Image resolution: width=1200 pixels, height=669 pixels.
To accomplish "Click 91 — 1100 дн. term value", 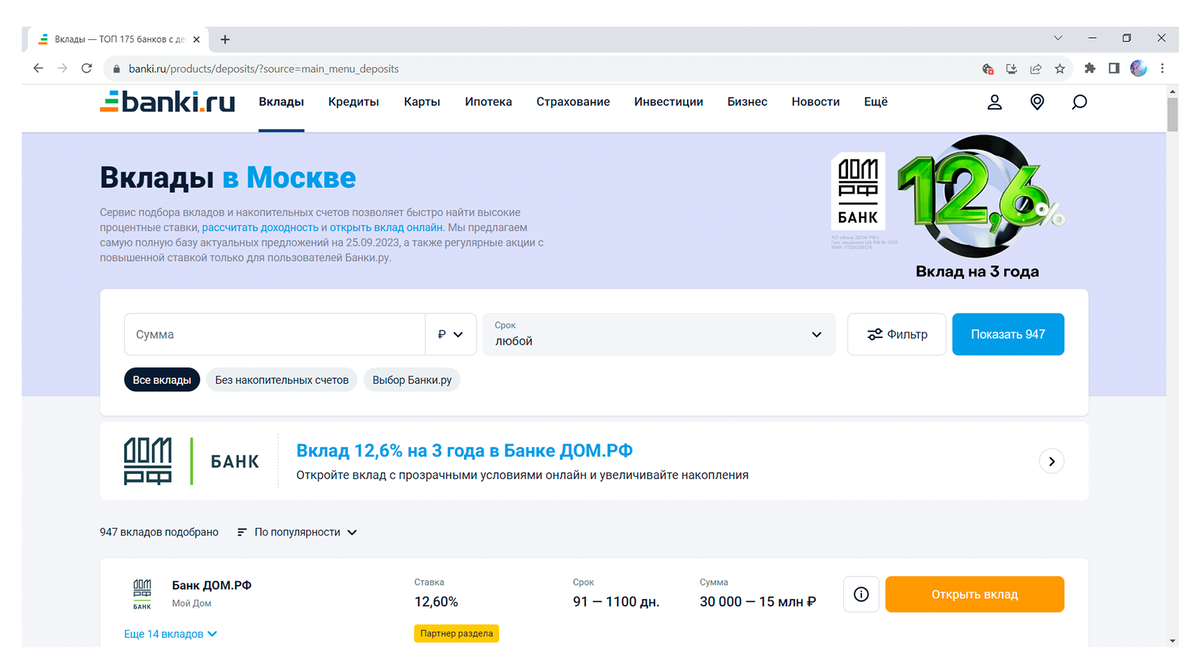I will coord(617,602).
